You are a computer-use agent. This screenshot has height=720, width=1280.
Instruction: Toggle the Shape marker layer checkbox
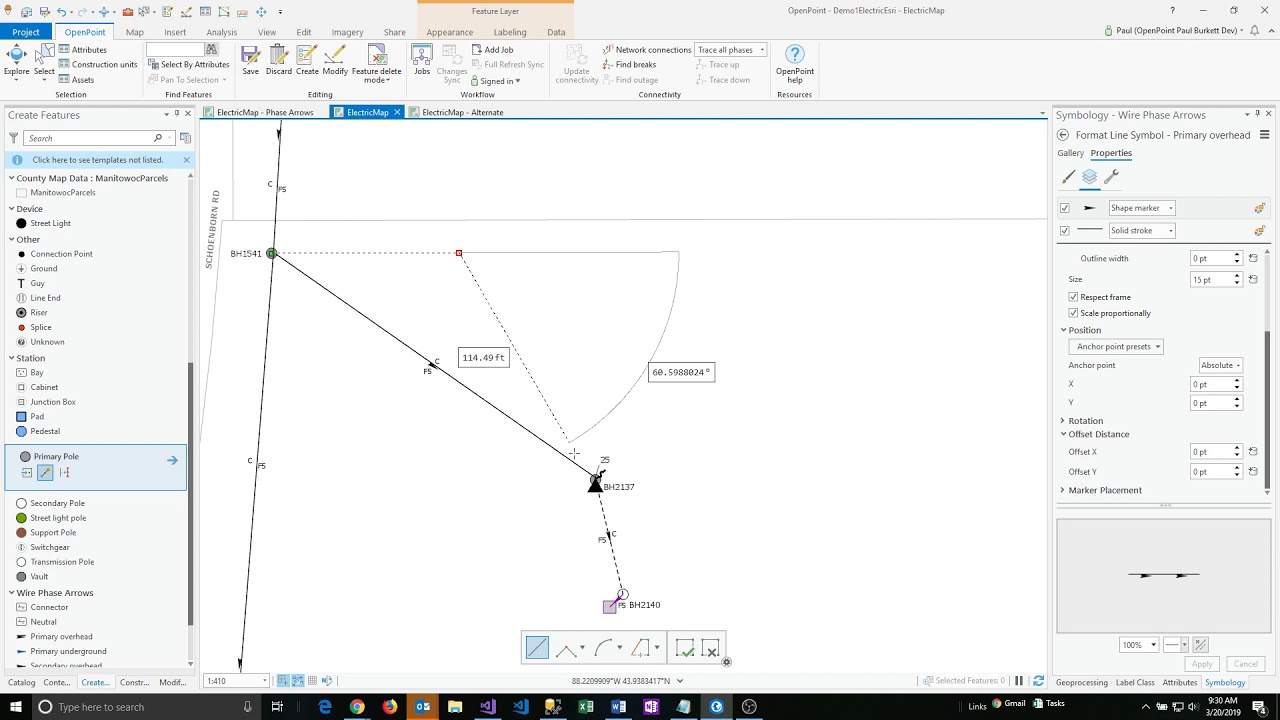pos(1064,208)
